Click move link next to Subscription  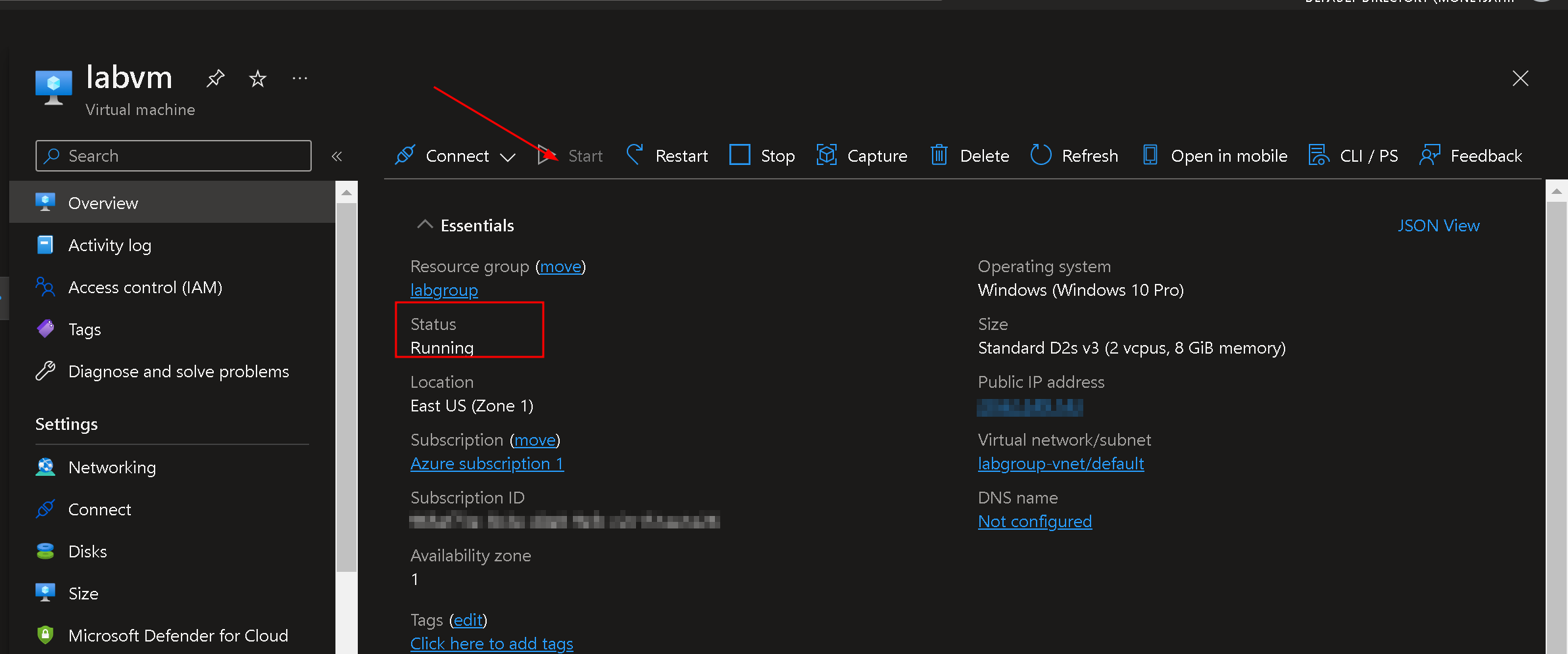(x=535, y=440)
